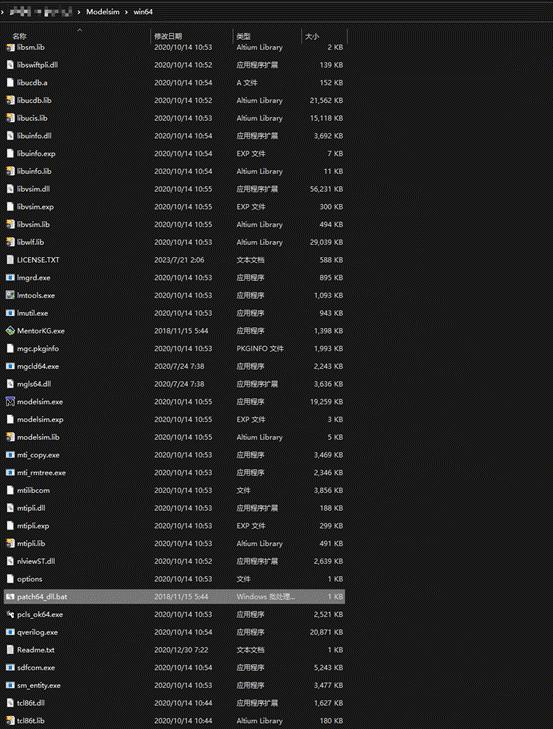Click the lmtools.exe icon
The width and height of the screenshot is (553, 729).
point(10,295)
